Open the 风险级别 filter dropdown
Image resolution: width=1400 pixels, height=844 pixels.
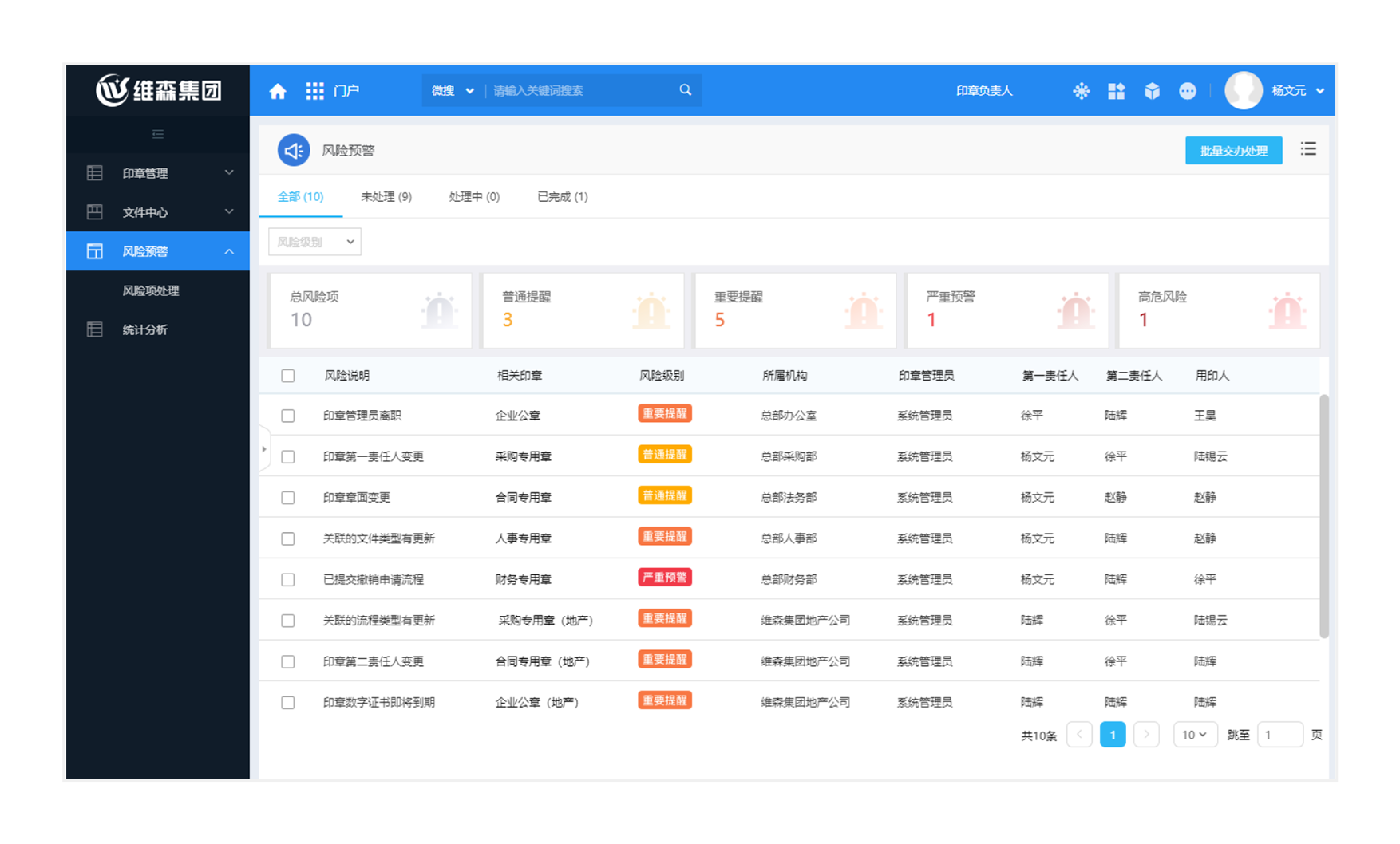click(314, 242)
